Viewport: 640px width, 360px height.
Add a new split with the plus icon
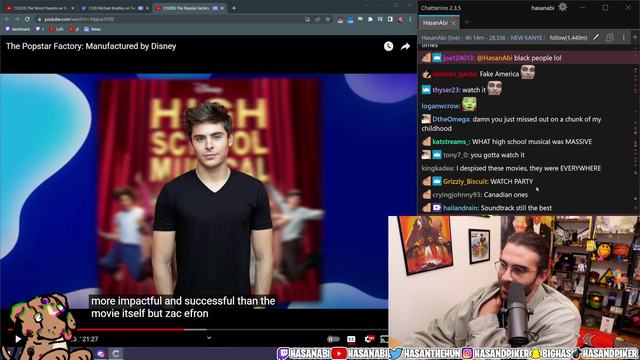(635, 37)
